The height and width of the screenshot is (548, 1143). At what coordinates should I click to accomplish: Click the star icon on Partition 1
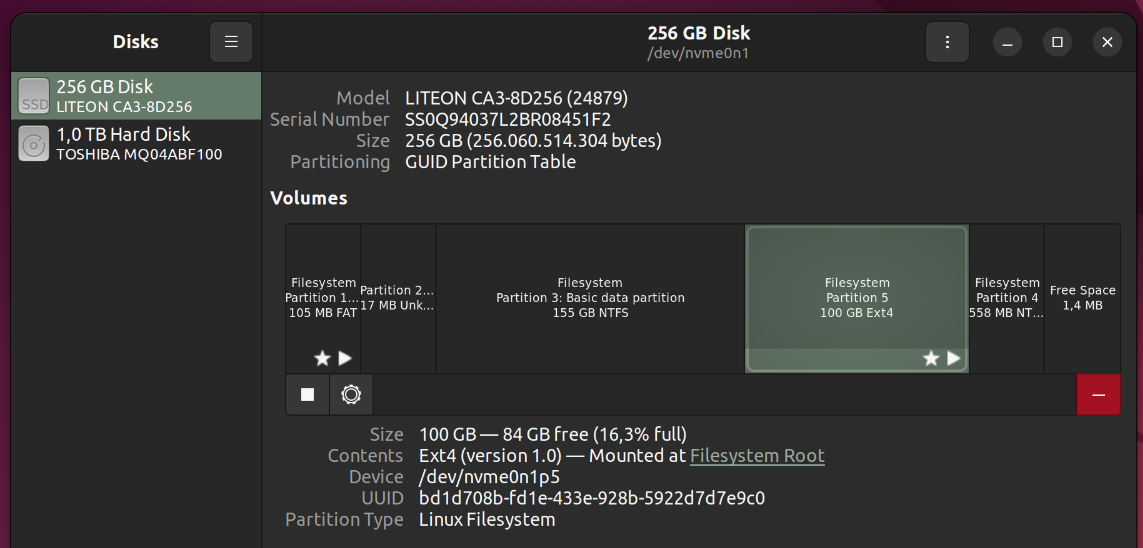[322, 358]
